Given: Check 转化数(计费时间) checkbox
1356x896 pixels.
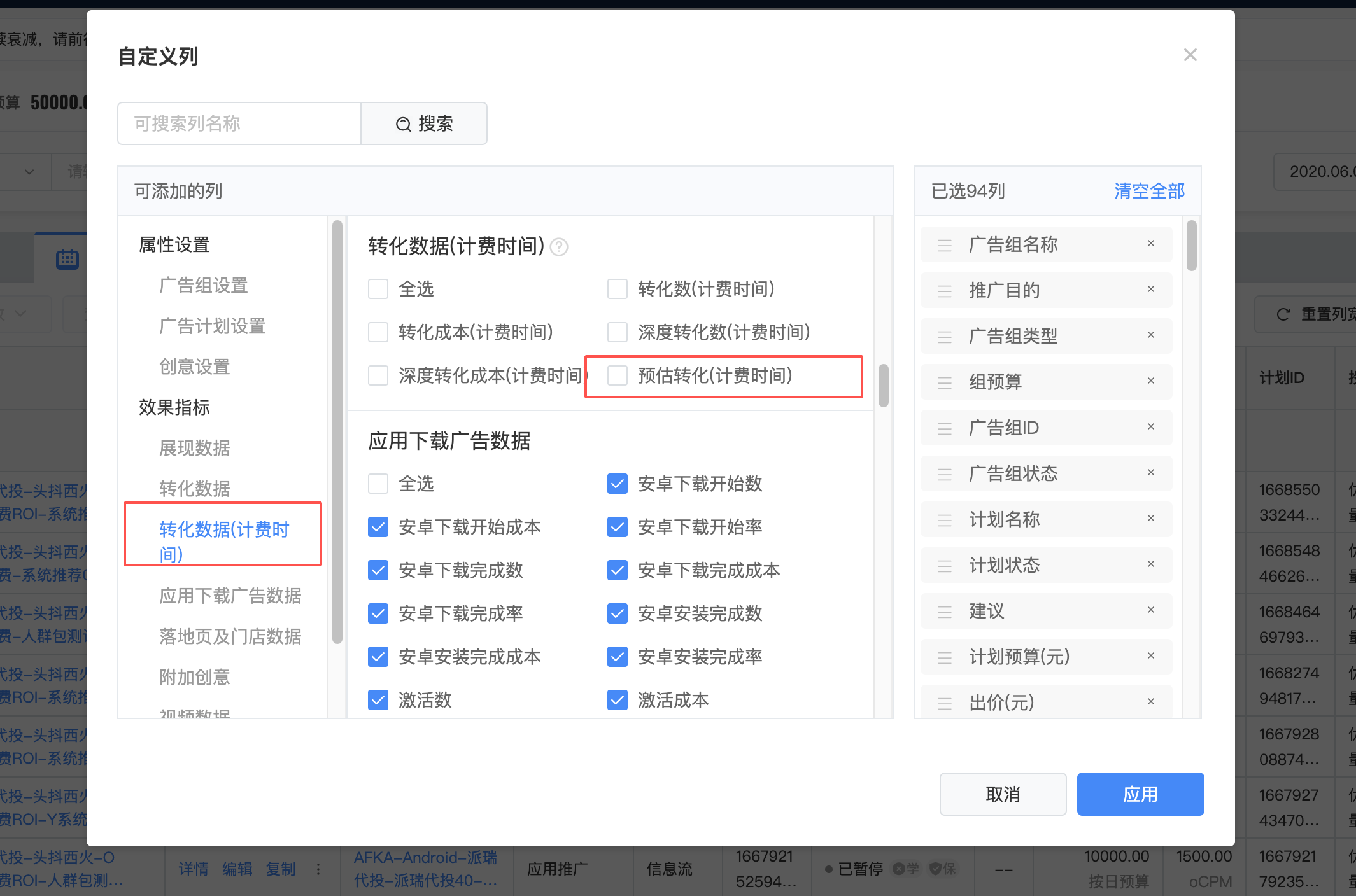Looking at the screenshot, I should (x=618, y=289).
